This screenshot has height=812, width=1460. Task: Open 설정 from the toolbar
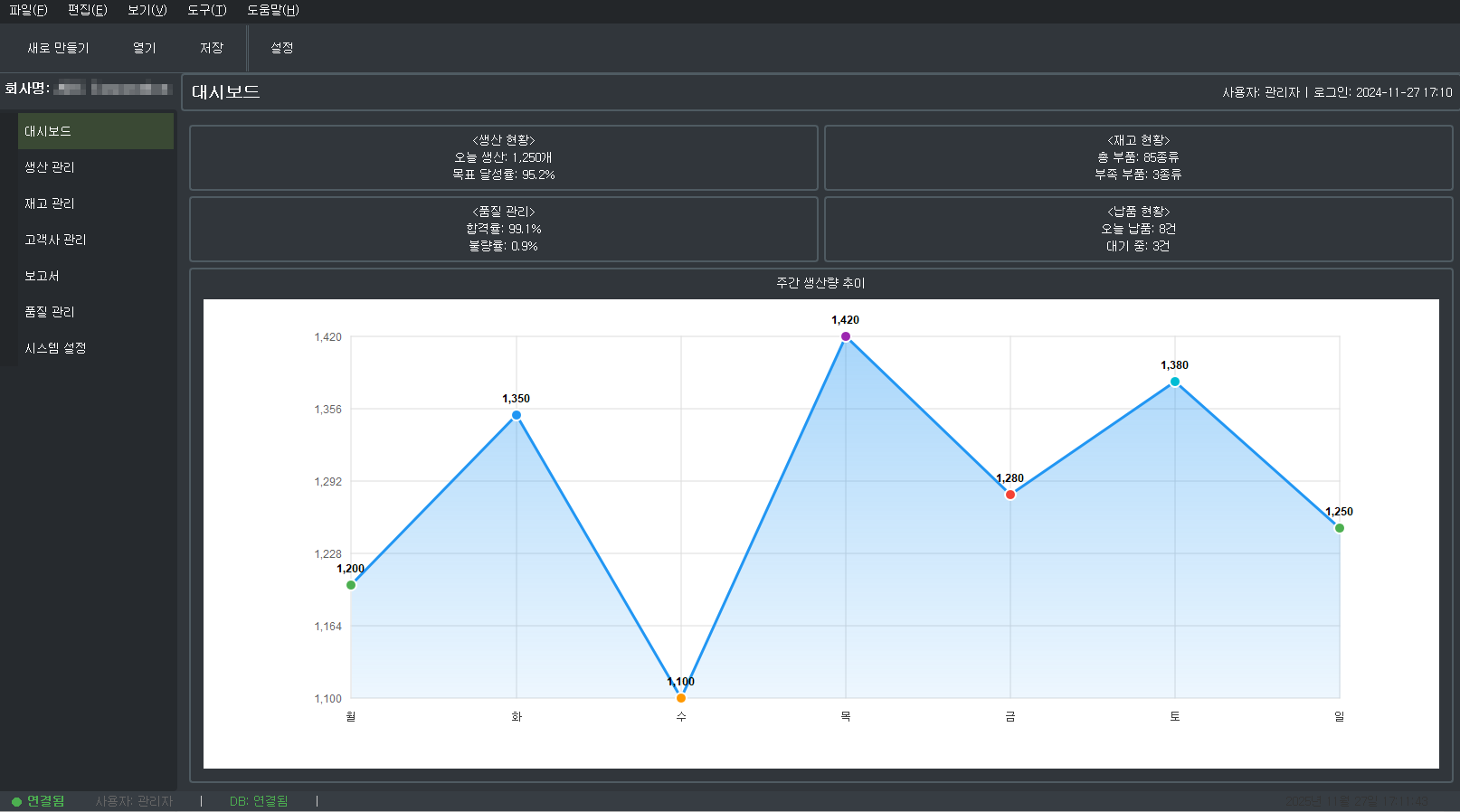click(x=281, y=48)
